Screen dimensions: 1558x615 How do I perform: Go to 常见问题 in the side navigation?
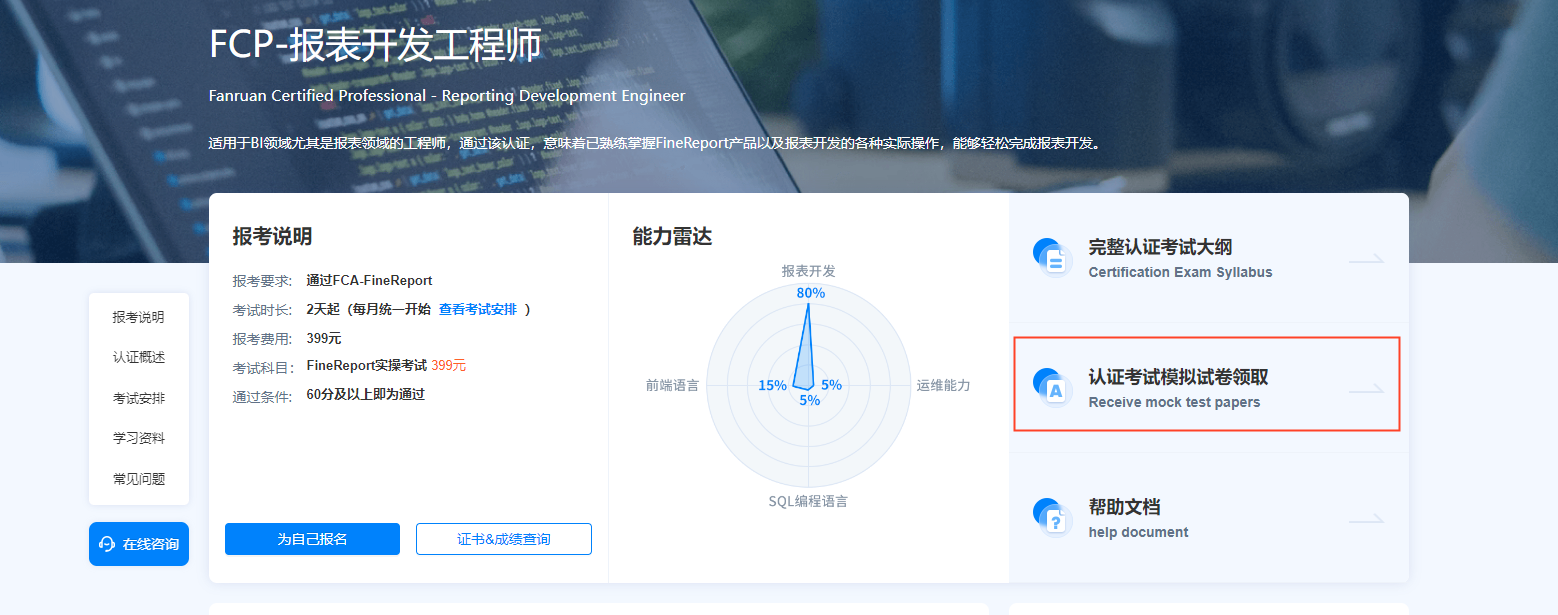[139, 479]
